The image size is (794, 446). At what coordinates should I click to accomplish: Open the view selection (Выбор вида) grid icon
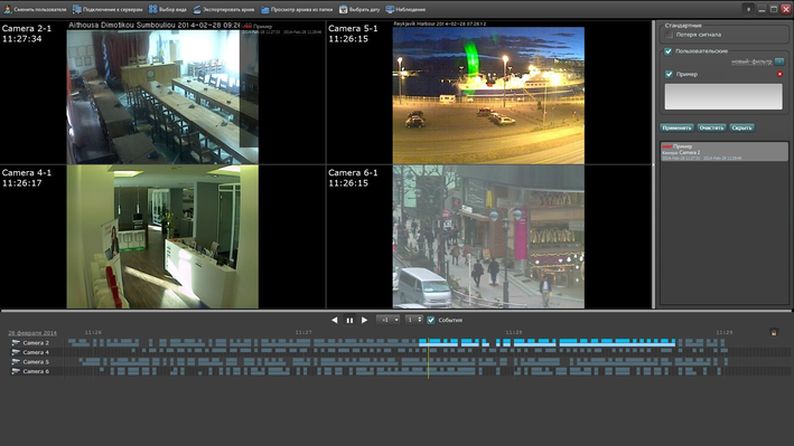click(153, 9)
